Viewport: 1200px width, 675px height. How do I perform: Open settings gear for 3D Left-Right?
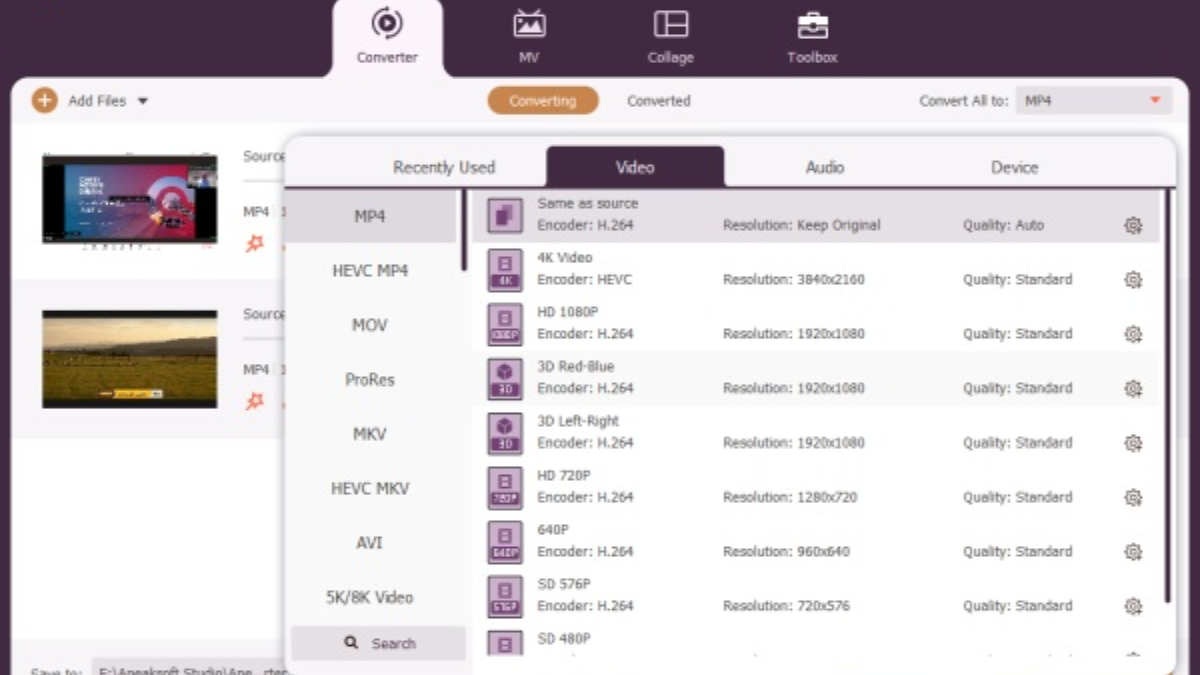pos(1133,442)
